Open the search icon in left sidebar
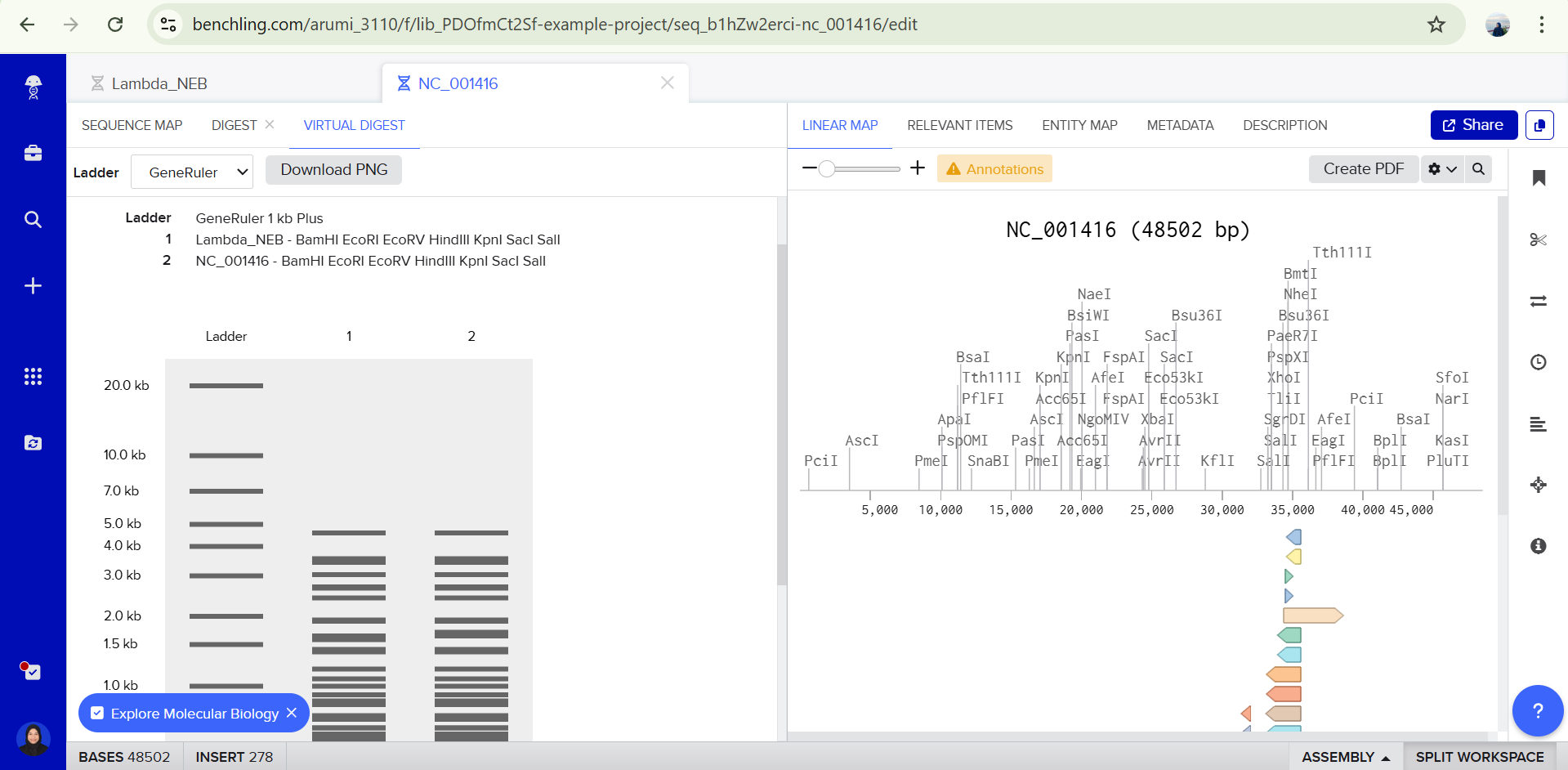 click(33, 219)
